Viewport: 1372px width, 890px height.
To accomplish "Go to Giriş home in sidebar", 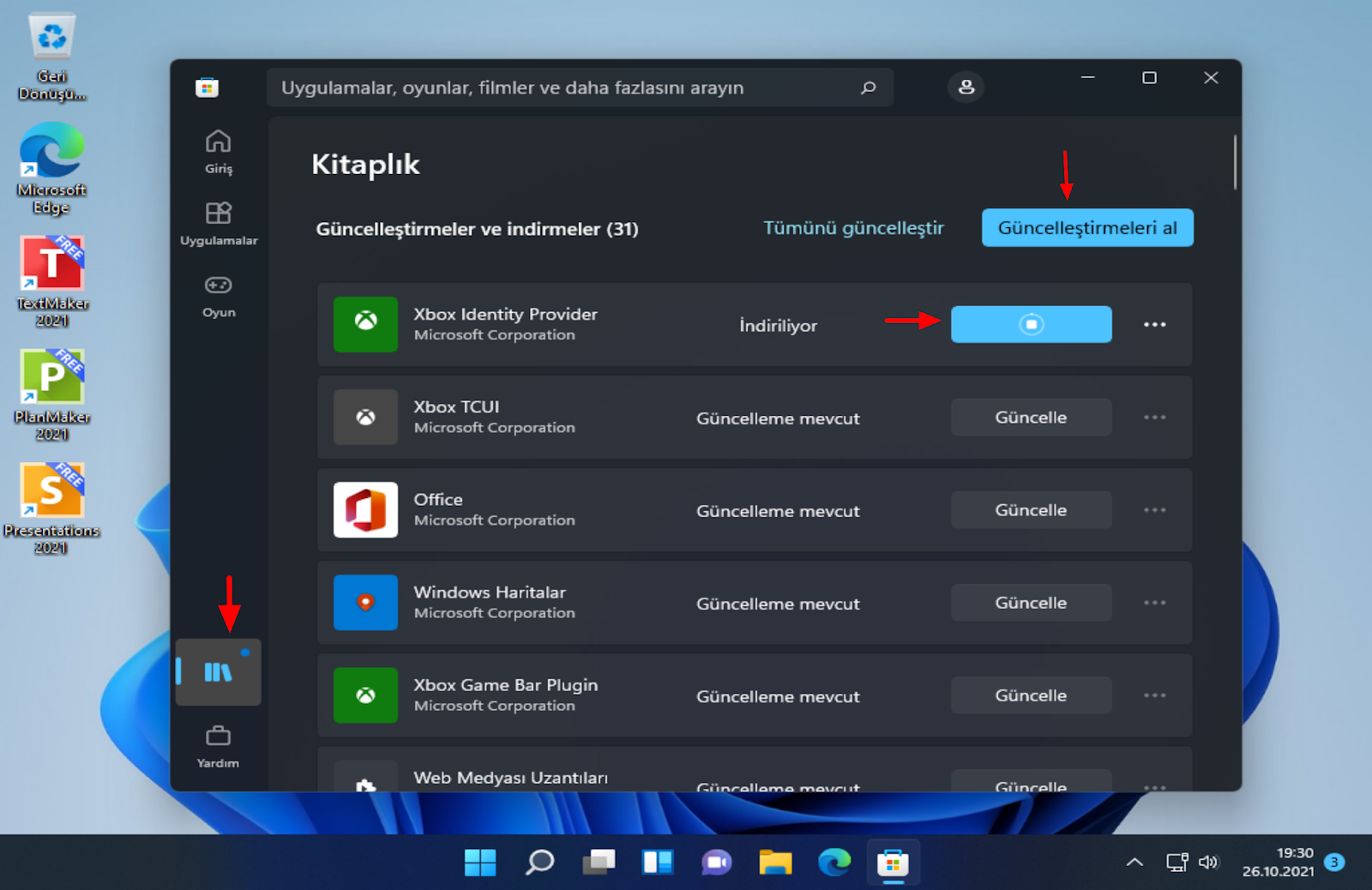I will pos(219,152).
